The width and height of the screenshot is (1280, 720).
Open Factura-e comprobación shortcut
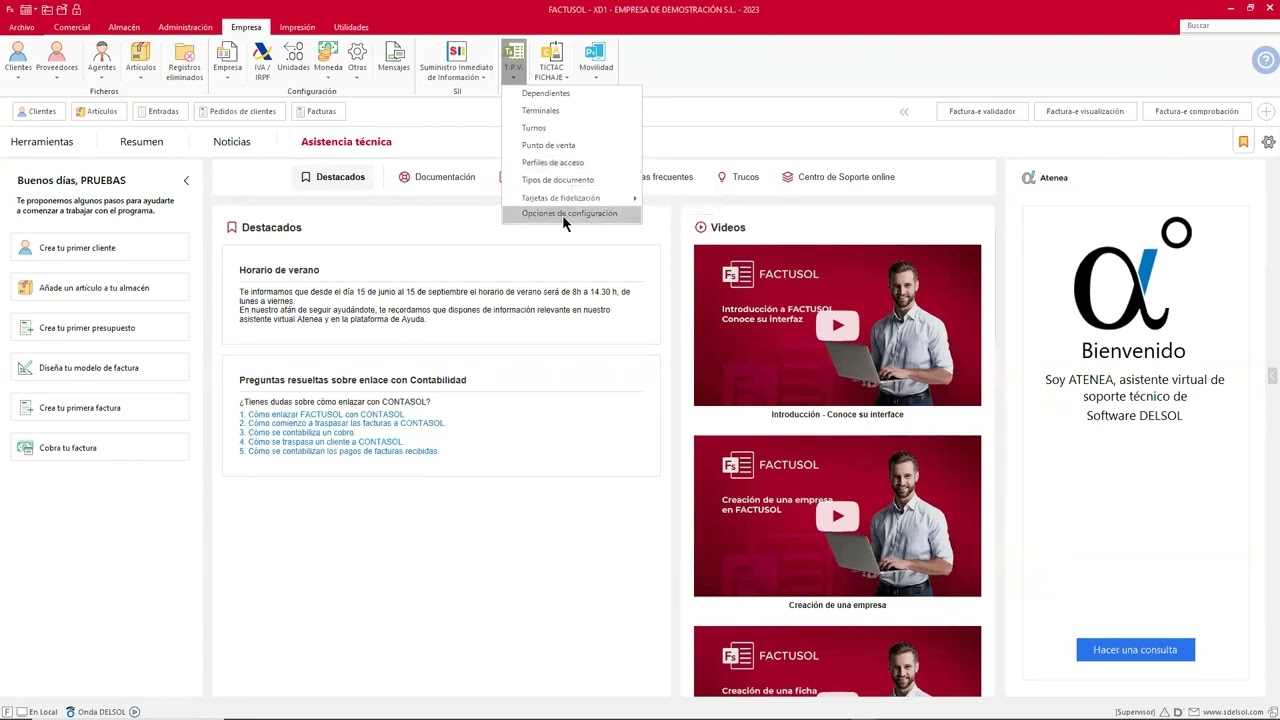[x=1196, y=111]
